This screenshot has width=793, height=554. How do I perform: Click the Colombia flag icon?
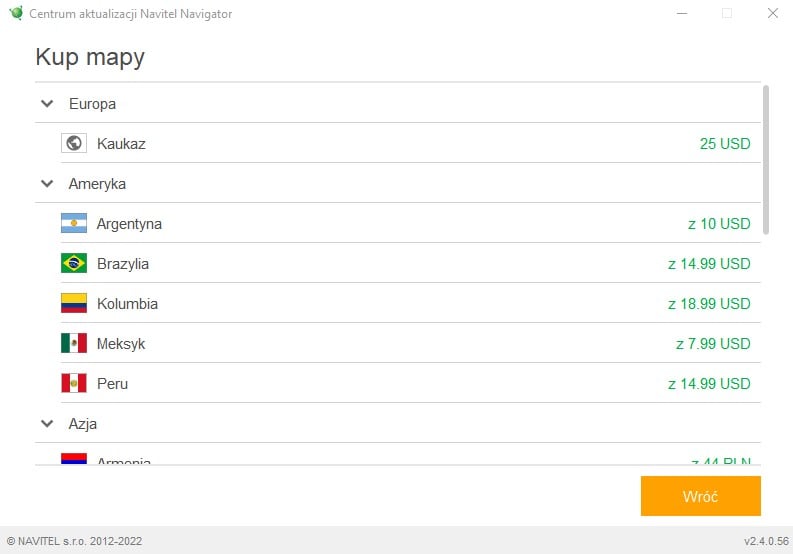[x=74, y=303]
